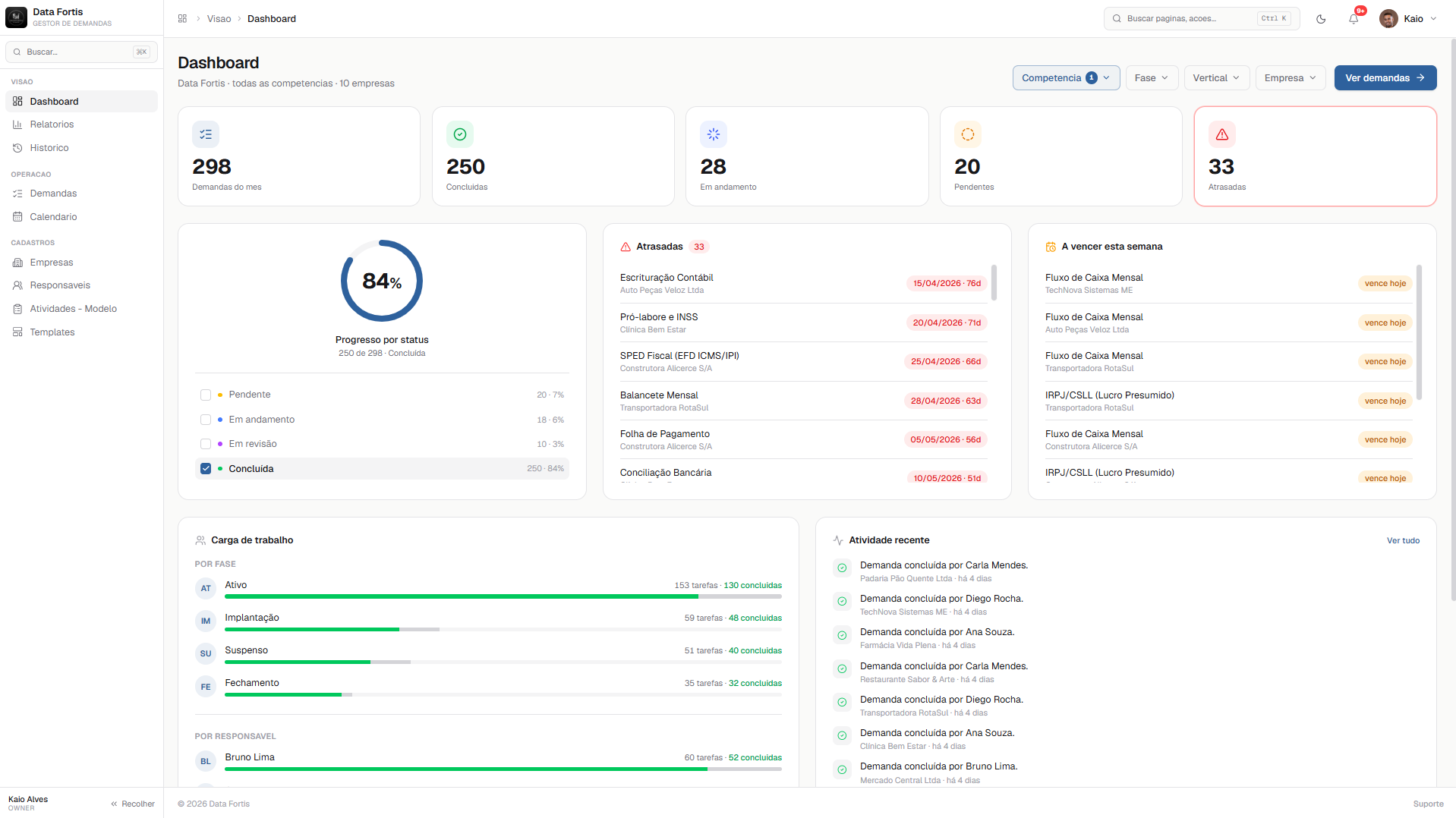
Task: Toggle dark mode moon icon
Action: point(1321,19)
